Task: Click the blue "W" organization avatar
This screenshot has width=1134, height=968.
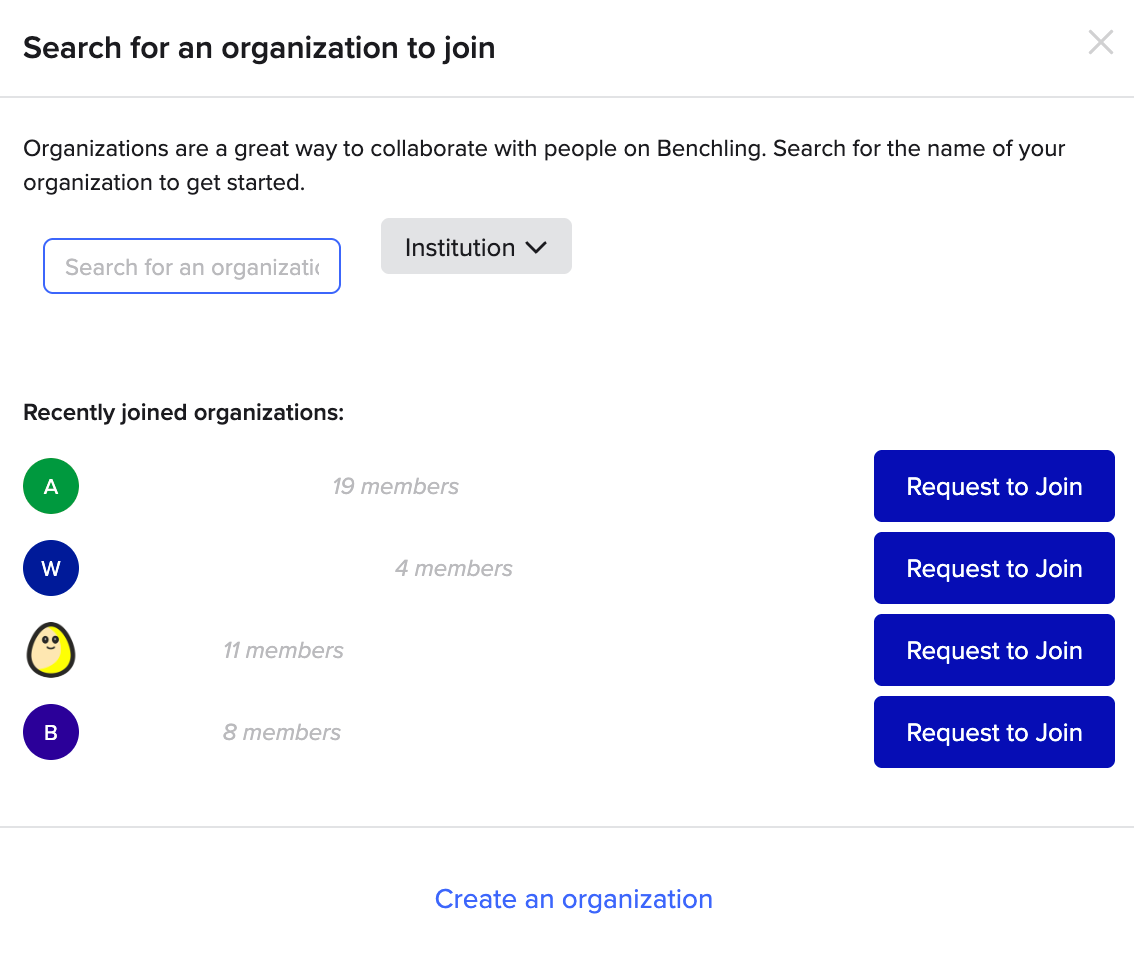Action: pyautogui.click(x=51, y=569)
